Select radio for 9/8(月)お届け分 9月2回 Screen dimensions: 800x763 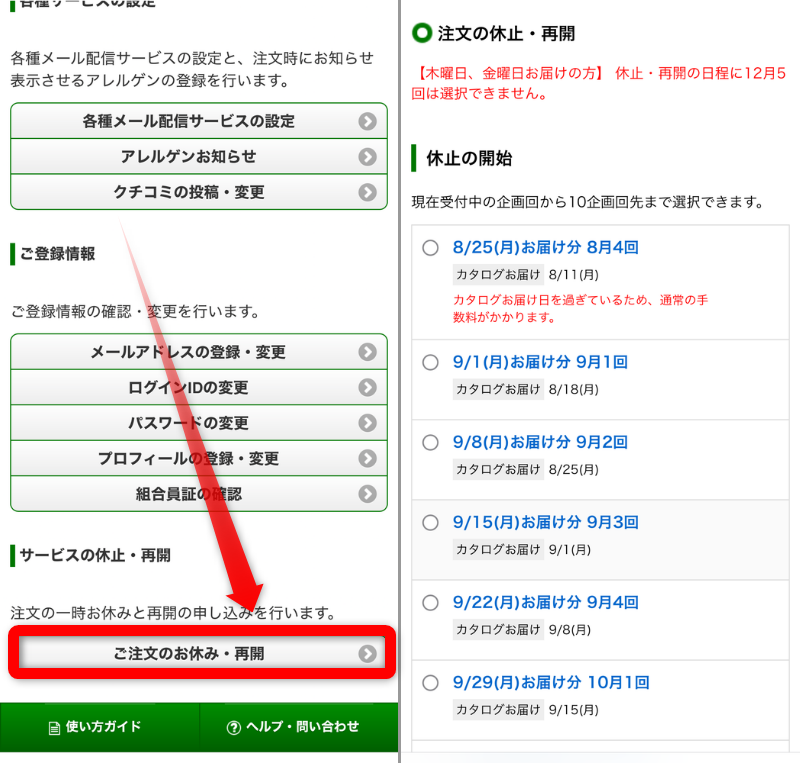point(430,442)
